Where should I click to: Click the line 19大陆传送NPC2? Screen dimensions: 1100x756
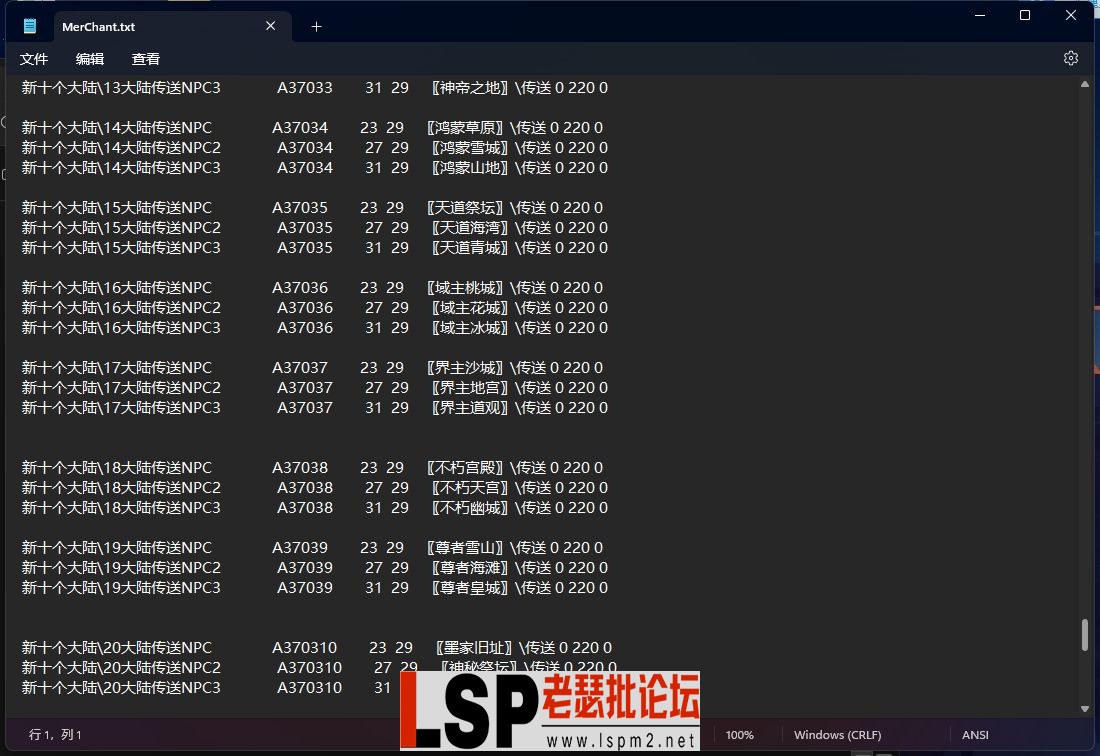tap(314, 567)
